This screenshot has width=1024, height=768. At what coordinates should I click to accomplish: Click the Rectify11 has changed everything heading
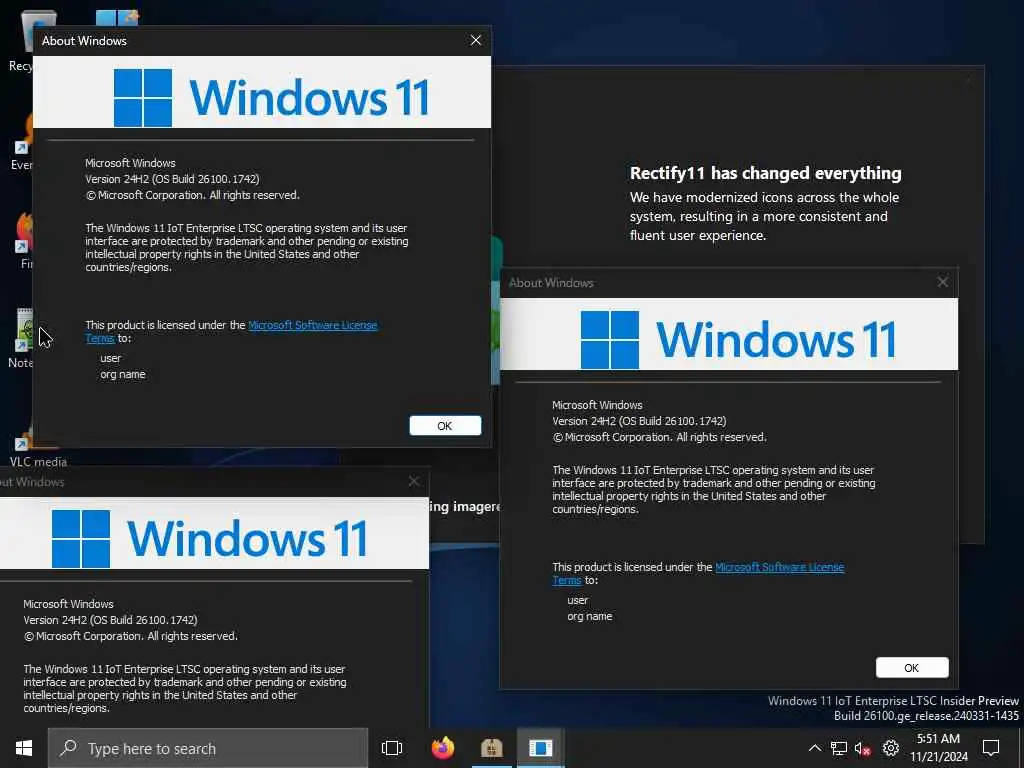(x=765, y=173)
